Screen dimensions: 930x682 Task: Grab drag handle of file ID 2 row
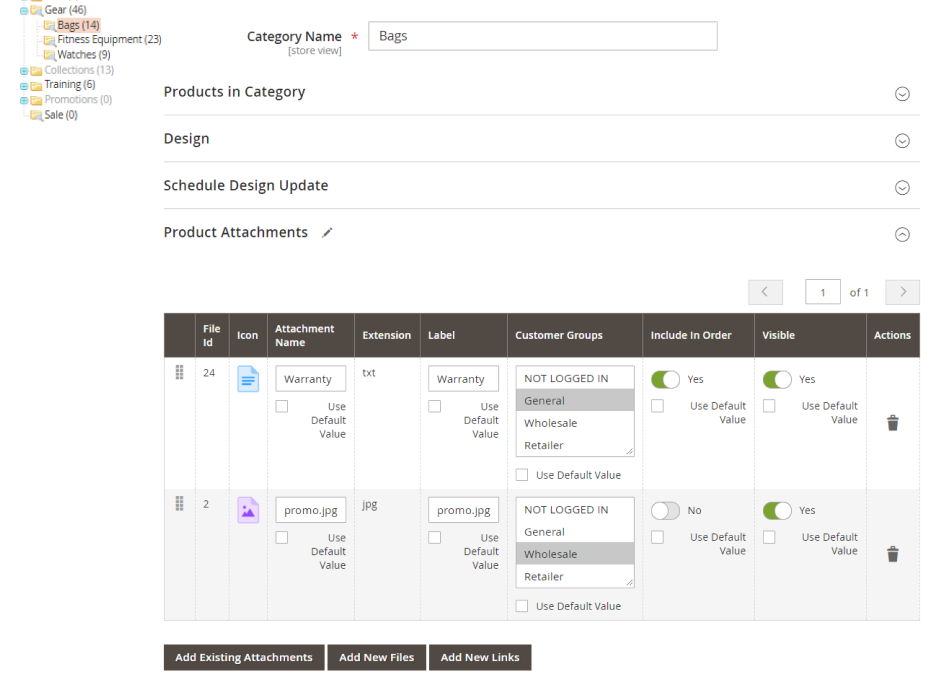tap(180, 503)
